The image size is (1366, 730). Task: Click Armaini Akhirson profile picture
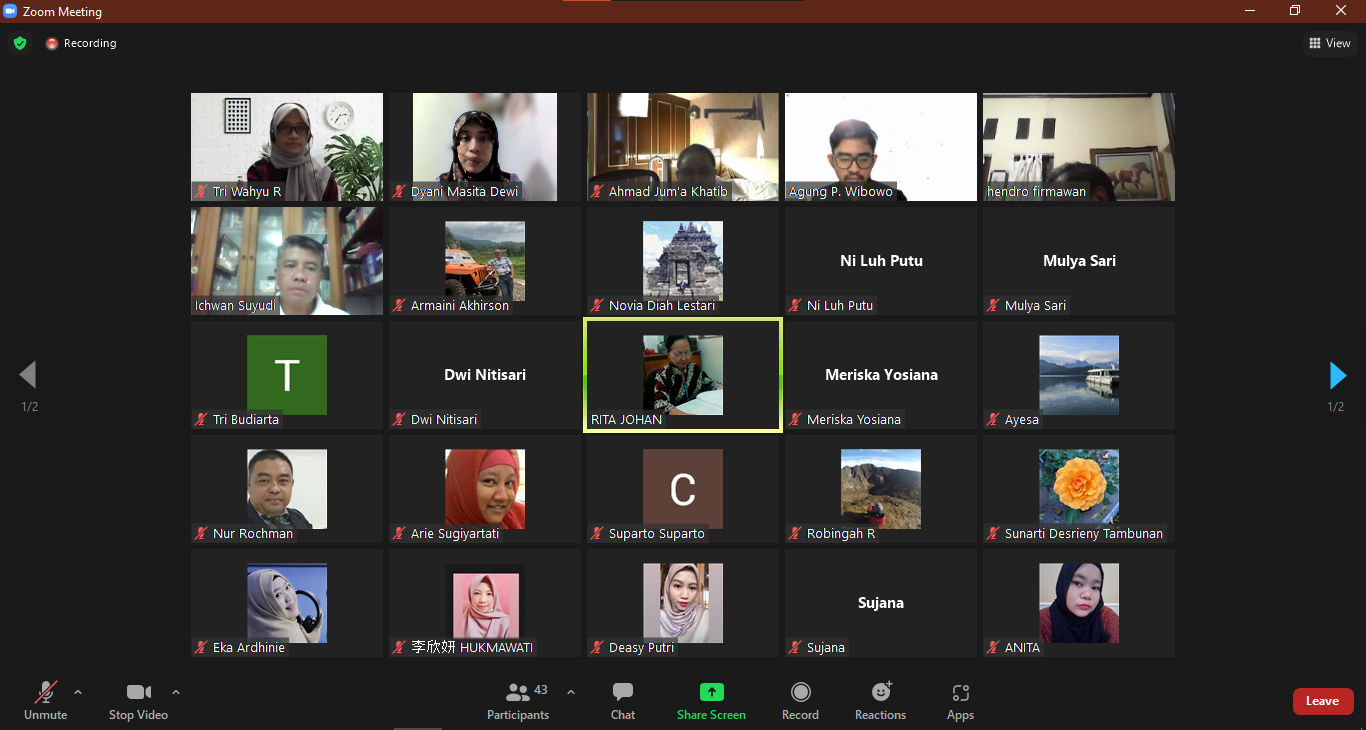click(485, 261)
